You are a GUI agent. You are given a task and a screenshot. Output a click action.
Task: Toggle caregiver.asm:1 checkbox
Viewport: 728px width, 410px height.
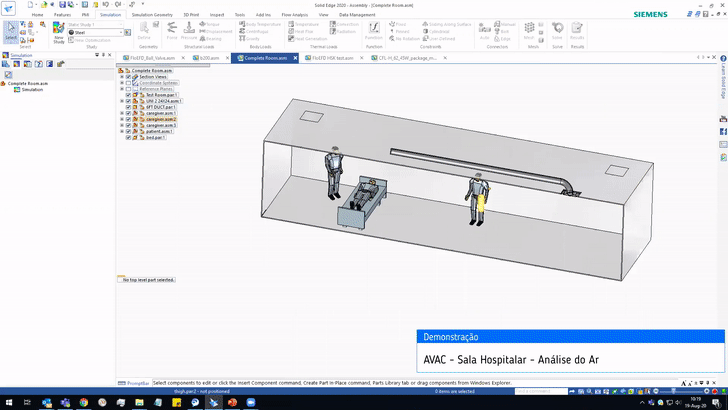point(129,113)
